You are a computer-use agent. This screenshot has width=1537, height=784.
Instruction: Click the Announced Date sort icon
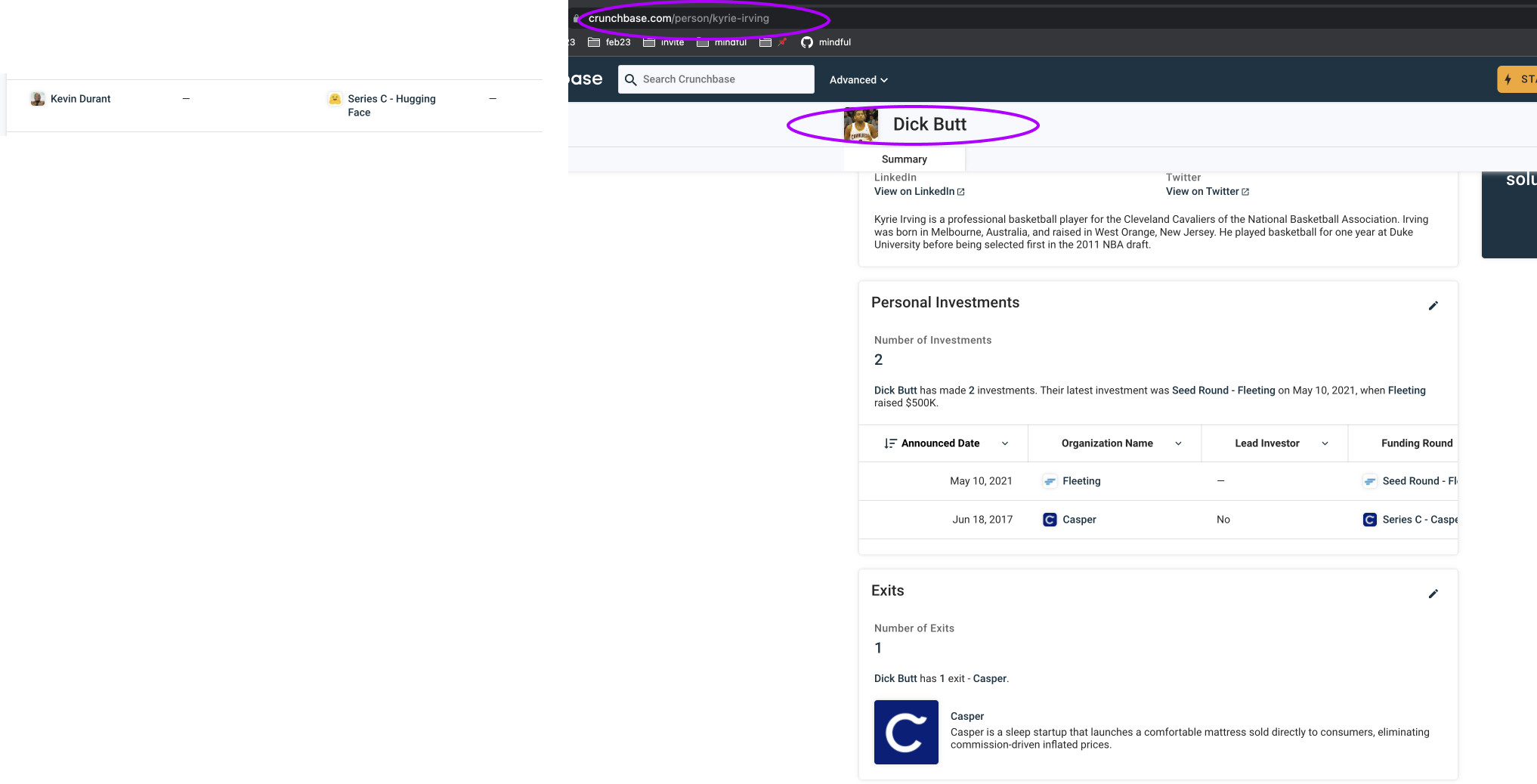(x=890, y=443)
